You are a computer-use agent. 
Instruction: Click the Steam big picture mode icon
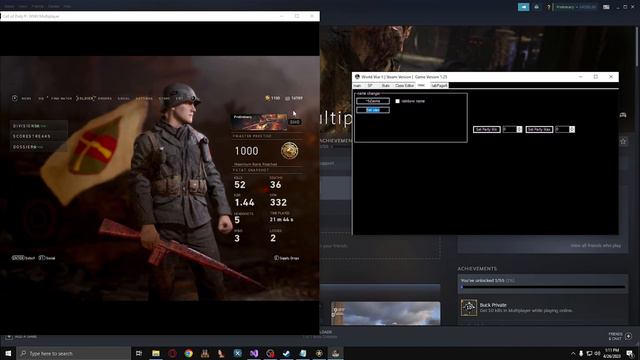[607, 7]
